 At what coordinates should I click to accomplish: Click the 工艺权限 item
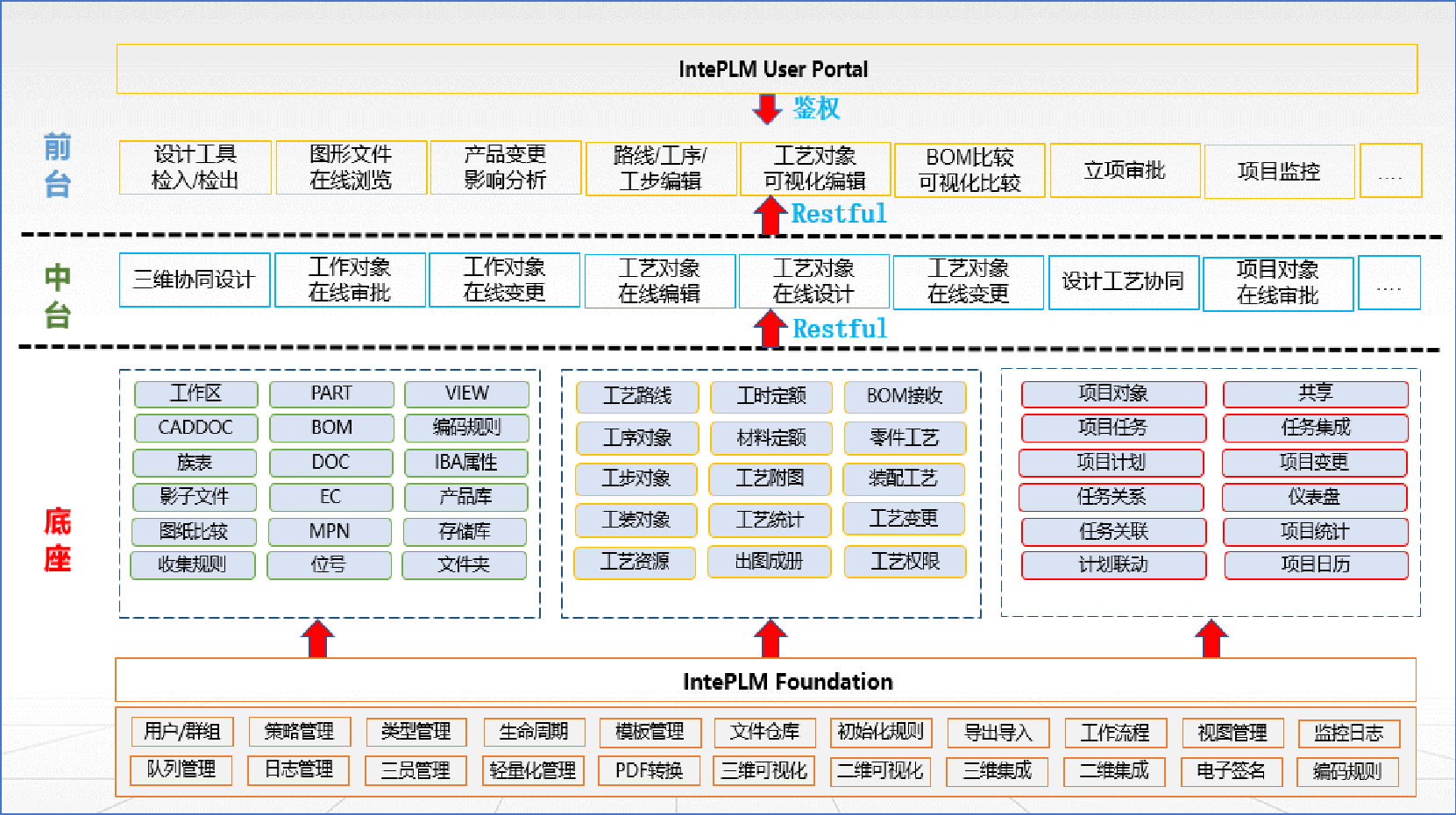tap(905, 562)
